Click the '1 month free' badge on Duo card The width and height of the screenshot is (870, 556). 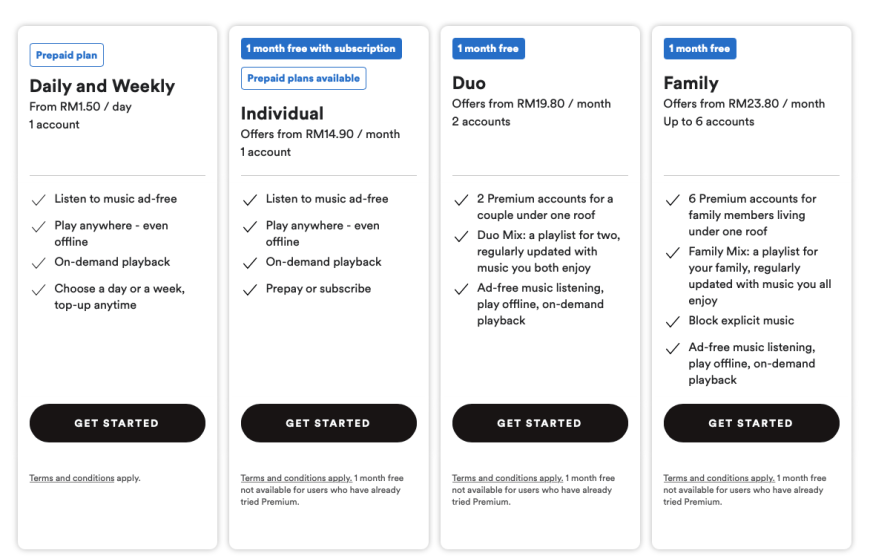488,48
